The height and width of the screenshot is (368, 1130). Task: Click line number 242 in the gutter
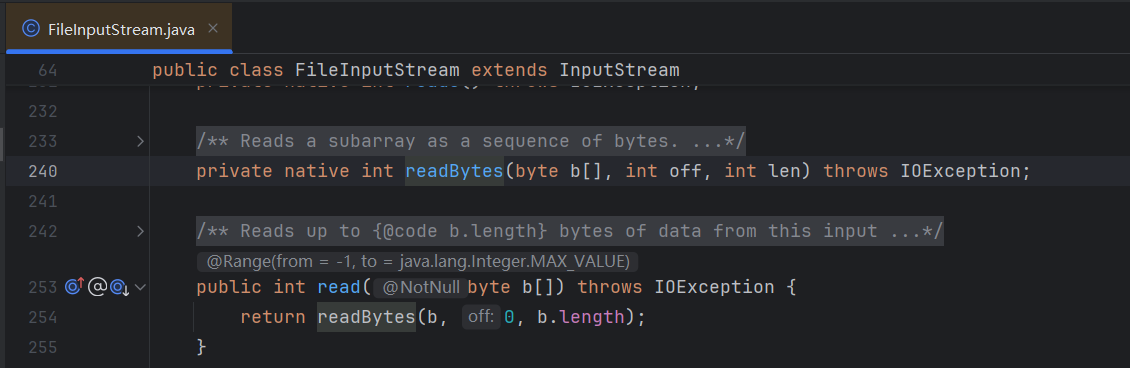tap(43, 232)
